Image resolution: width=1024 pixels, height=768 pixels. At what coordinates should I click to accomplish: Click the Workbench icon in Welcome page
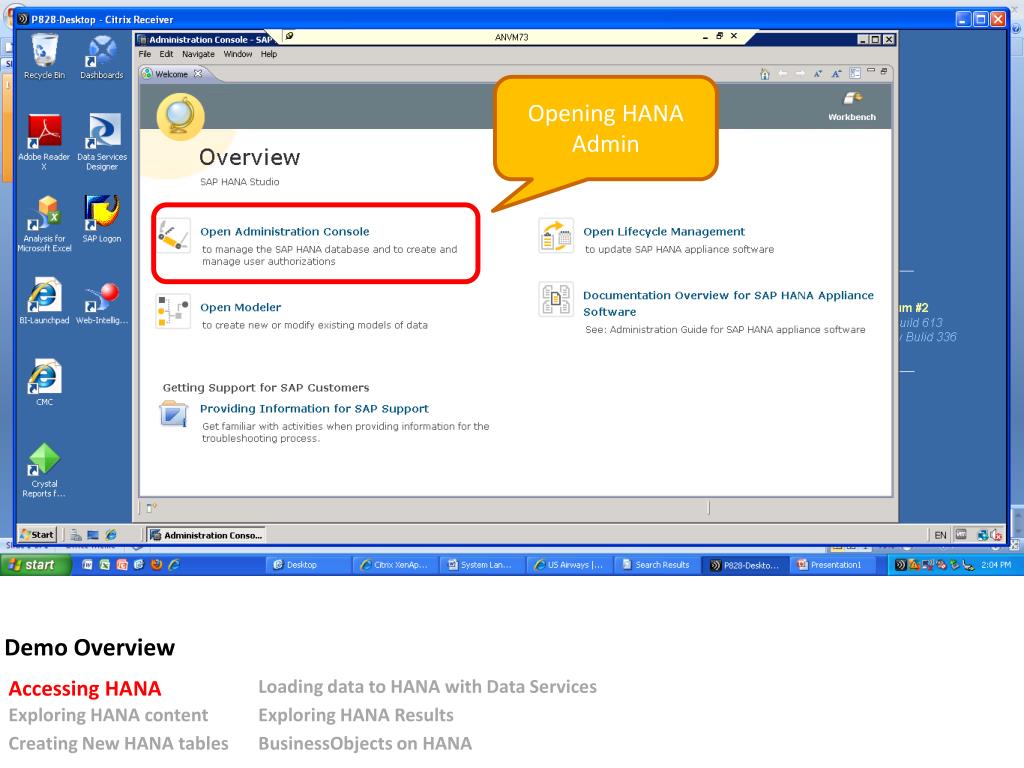[852, 106]
